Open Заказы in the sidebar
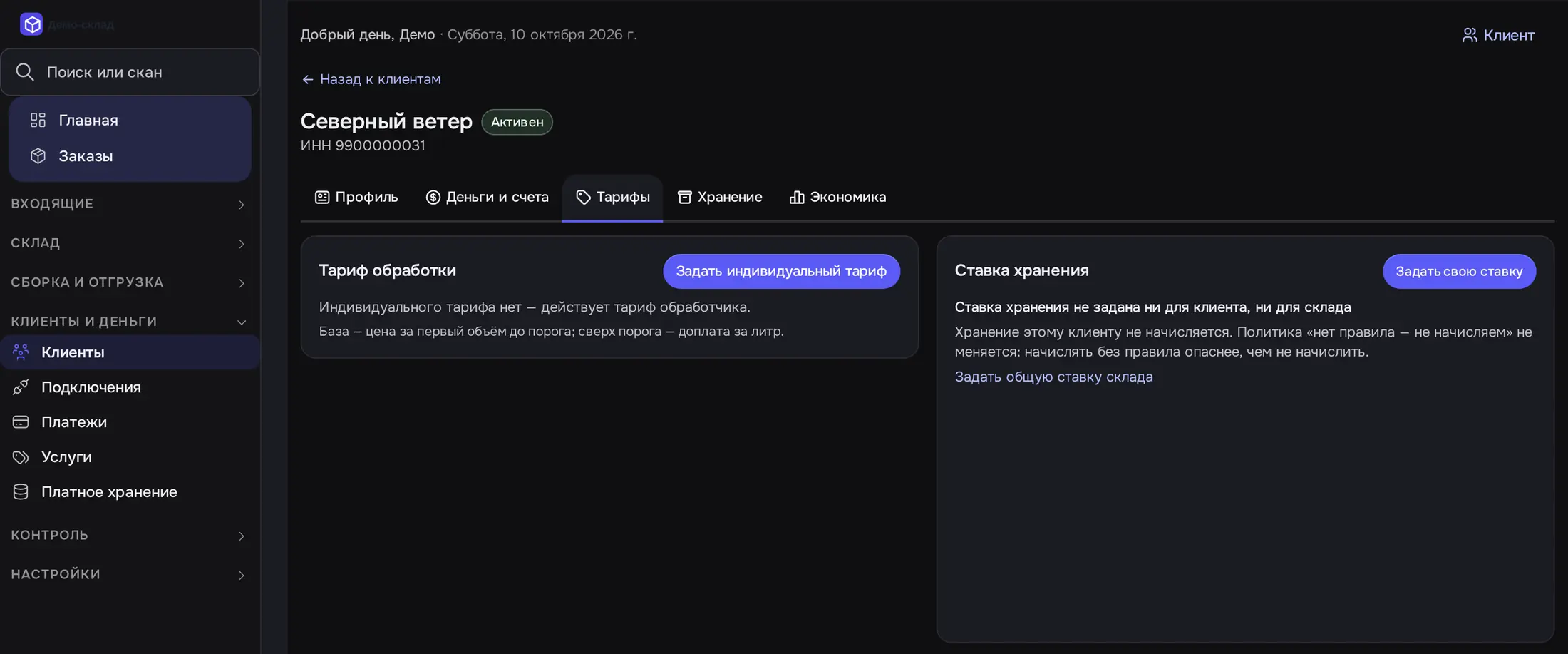Screen dimensions: 1568x654 [x=130, y=155]
